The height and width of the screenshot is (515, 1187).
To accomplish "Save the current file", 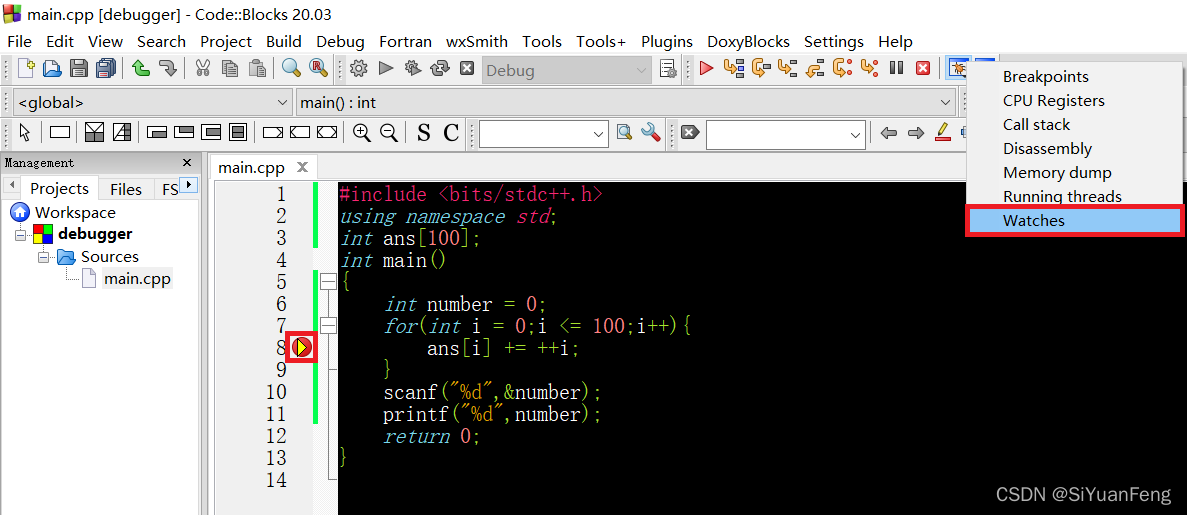I will [x=79, y=69].
